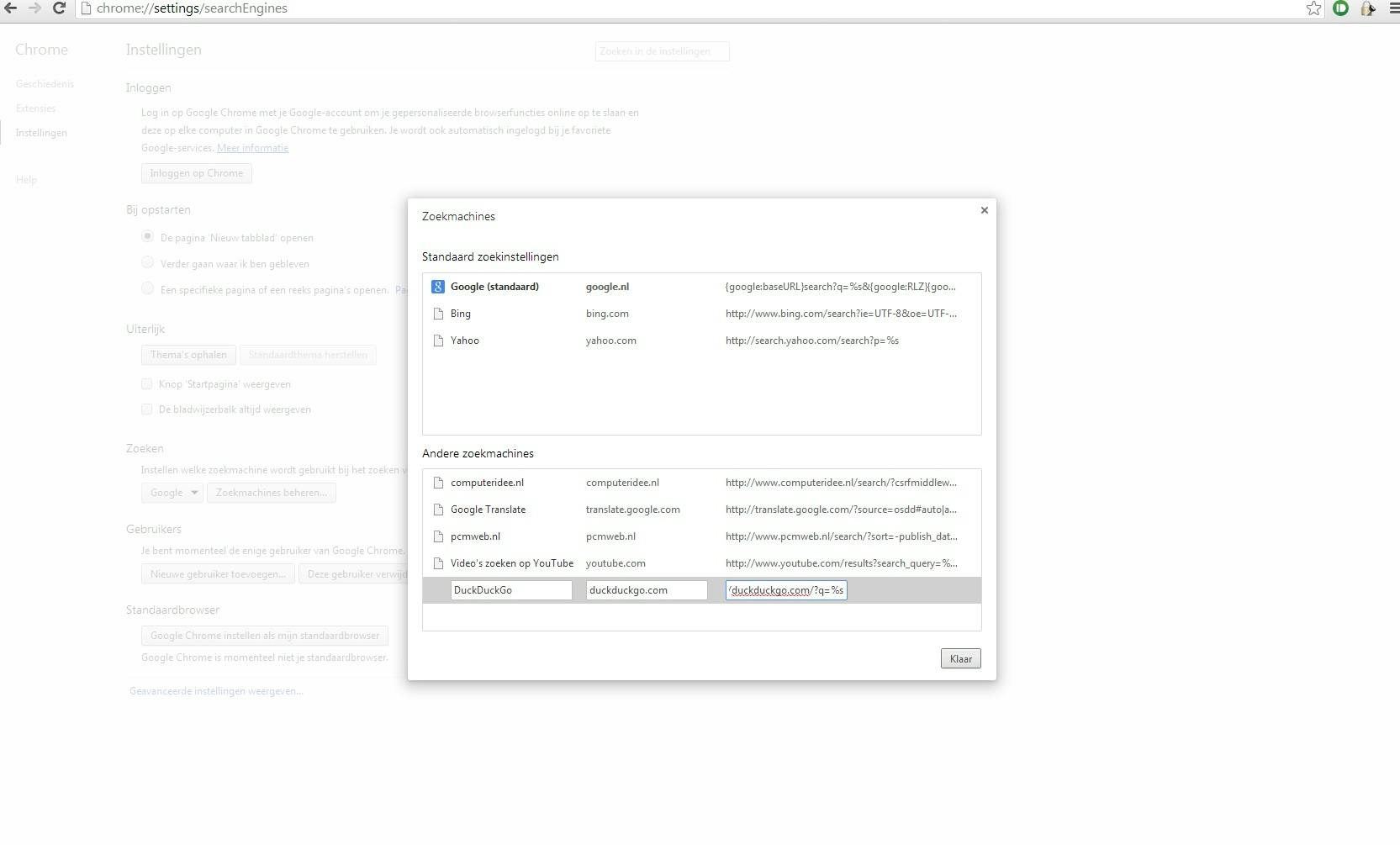The height and width of the screenshot is (845, 1400).
Task: Click the page icon next to Bing
Action: (438, 314)
